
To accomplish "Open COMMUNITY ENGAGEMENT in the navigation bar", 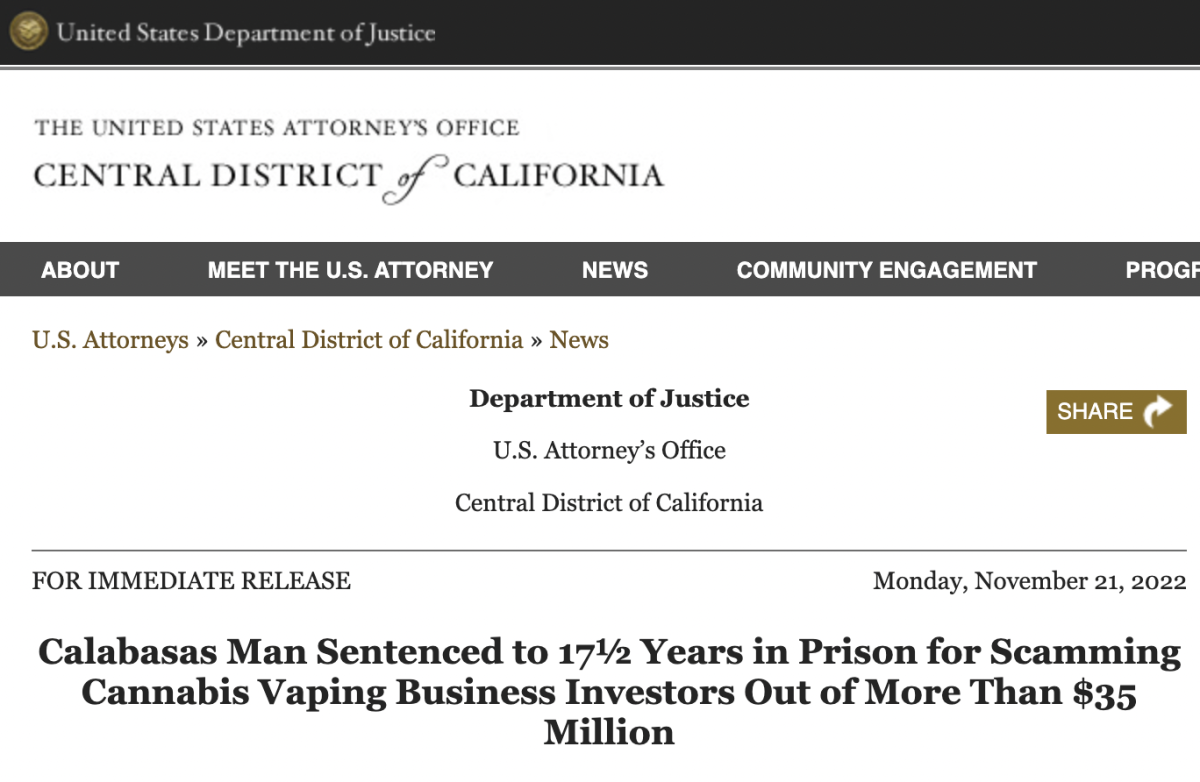I will tap(886, 270).
